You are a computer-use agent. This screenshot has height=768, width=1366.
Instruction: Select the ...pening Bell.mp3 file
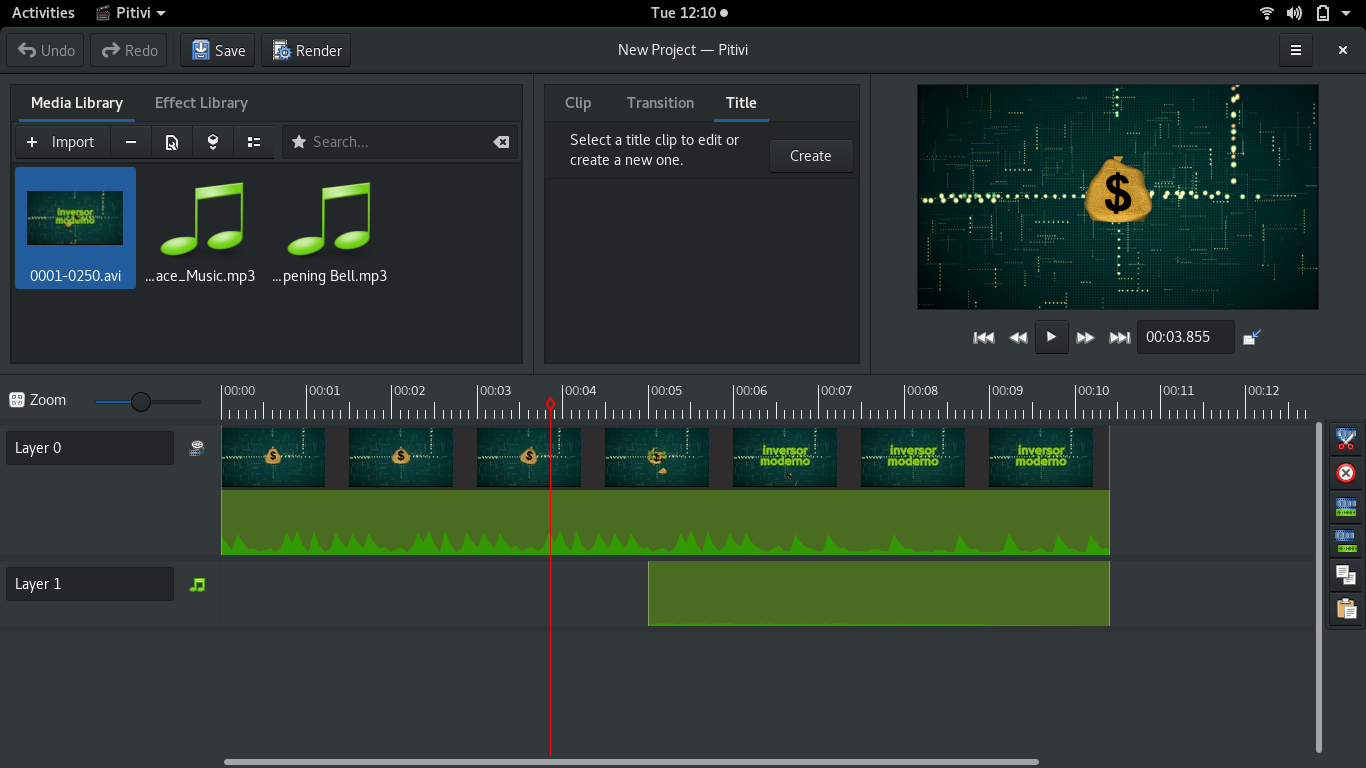[x=329, y=230]
